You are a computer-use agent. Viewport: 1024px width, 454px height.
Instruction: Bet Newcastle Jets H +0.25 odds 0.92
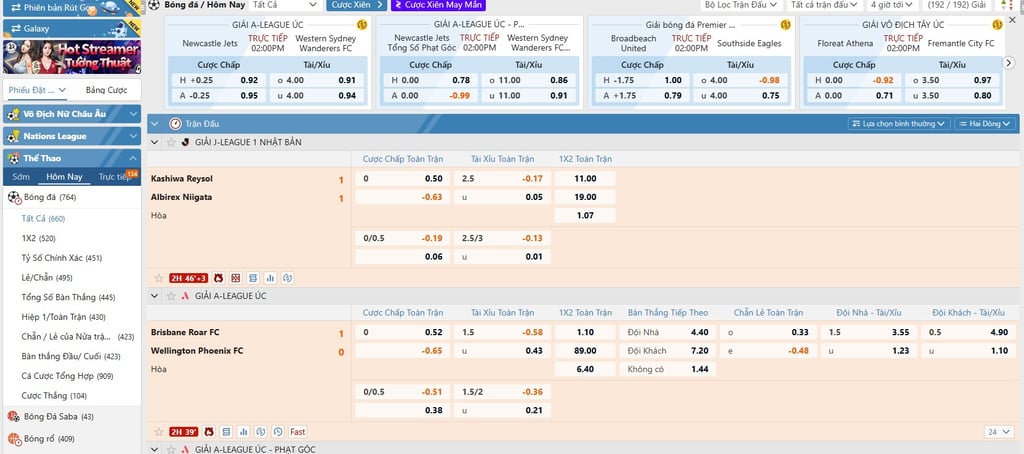pyautogui.click(x=217, y=80)
